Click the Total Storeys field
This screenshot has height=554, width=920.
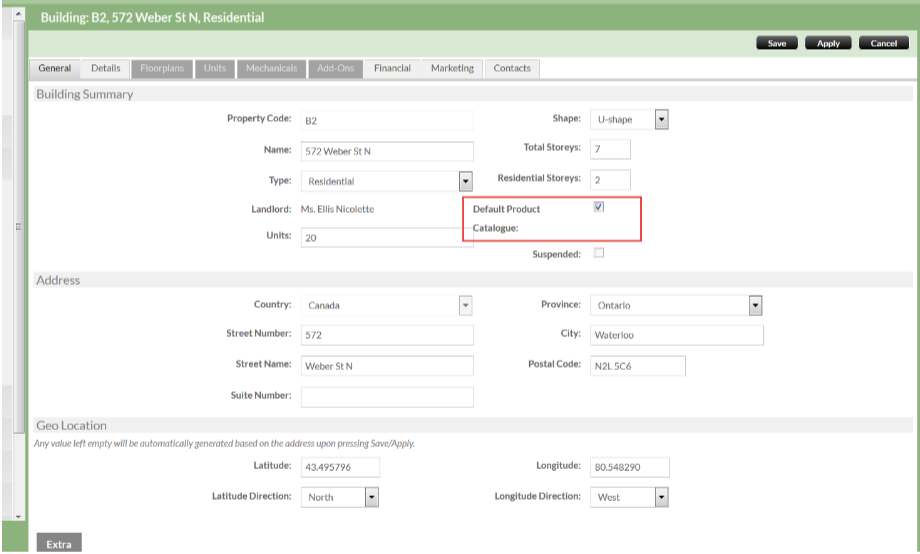pyautogui.click(x=610, y=149)
